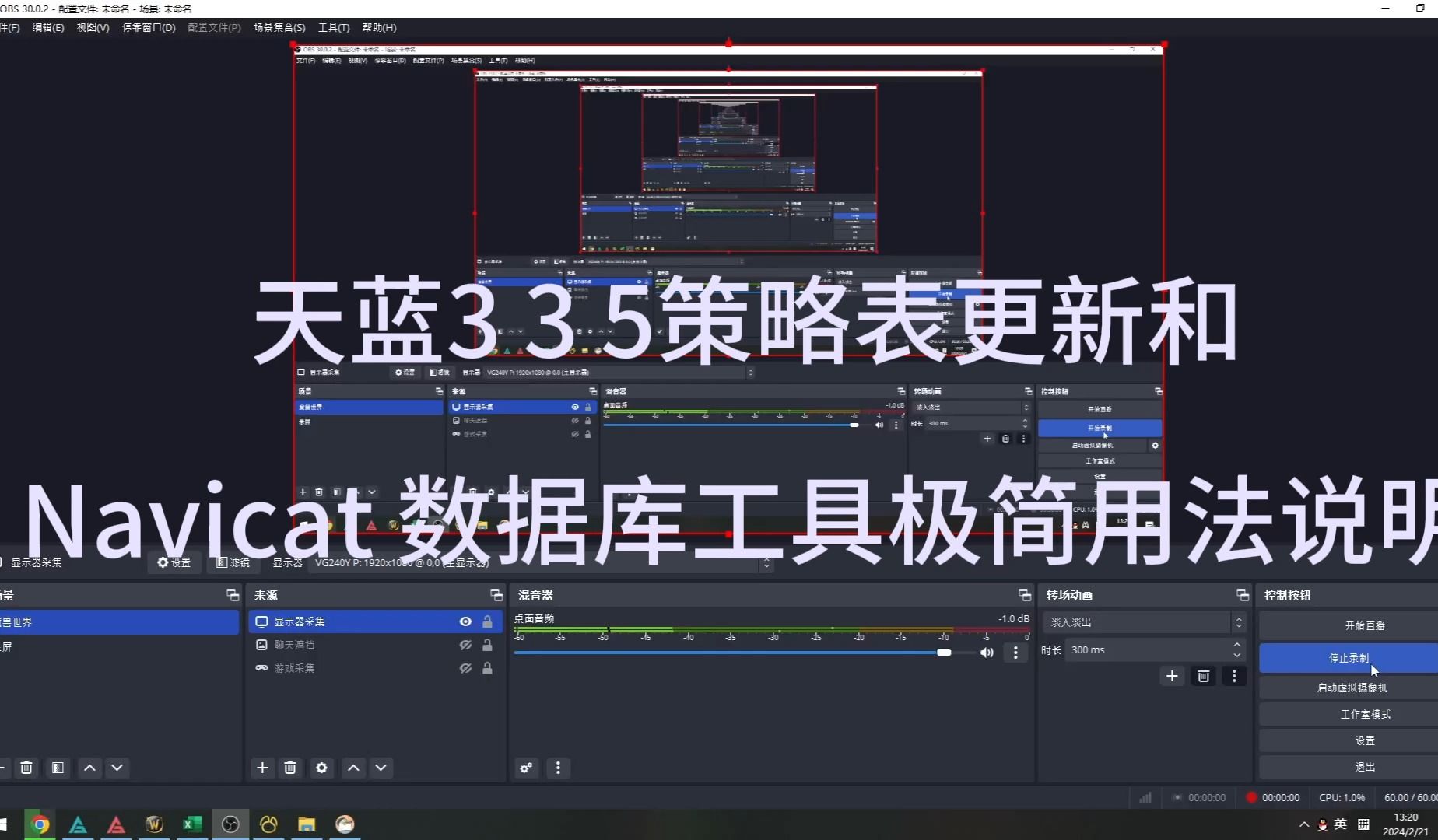
Task: Open File Explorer from the taskbar
Action: pyautogui.click(x=307, y=824)
